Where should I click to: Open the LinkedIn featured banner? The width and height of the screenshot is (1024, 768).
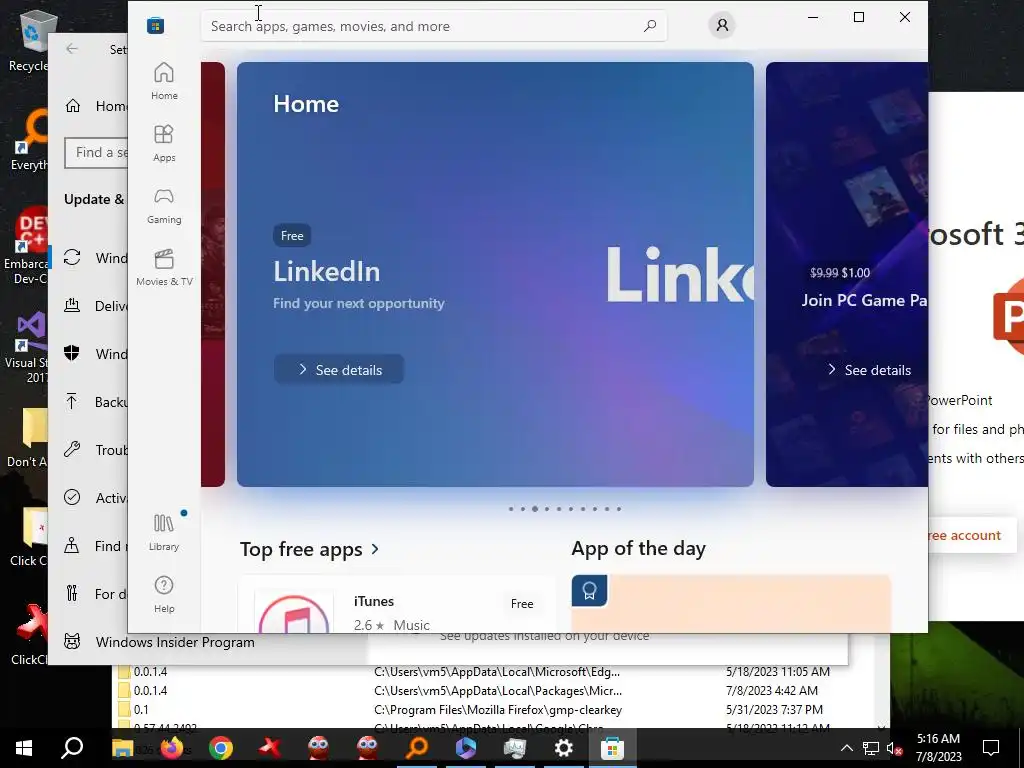(x=495, y=274)
